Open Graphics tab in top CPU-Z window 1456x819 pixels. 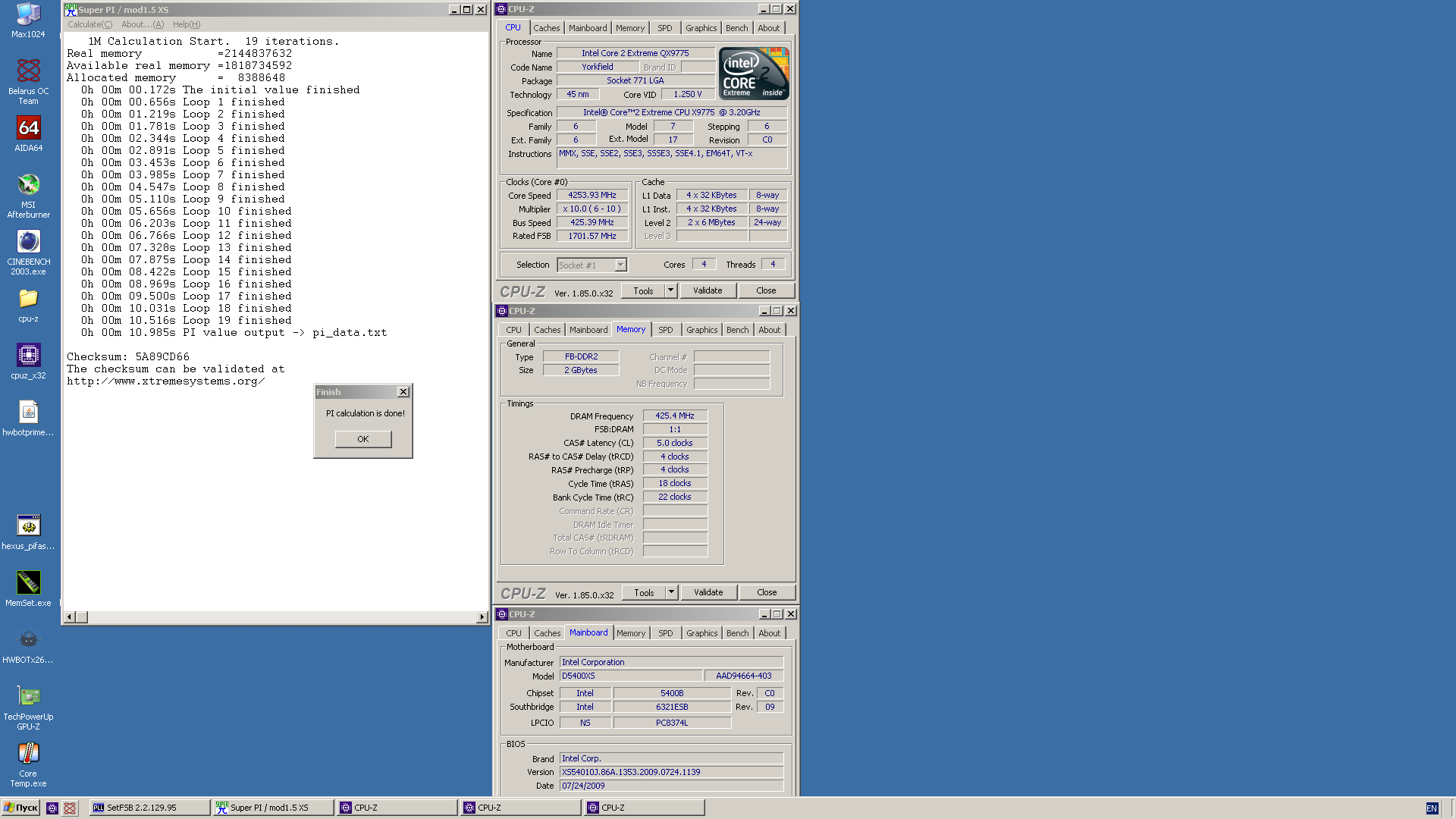point(701,28)
